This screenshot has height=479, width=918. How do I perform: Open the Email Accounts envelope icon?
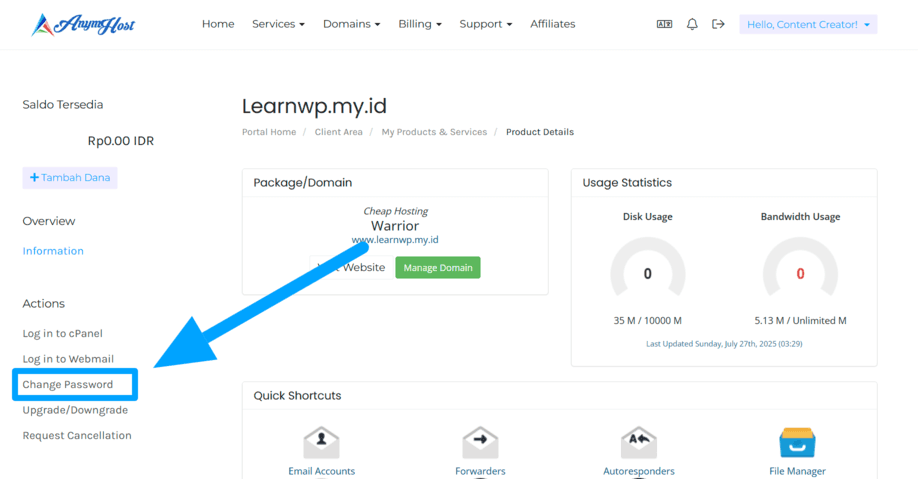tap(321, 443)
